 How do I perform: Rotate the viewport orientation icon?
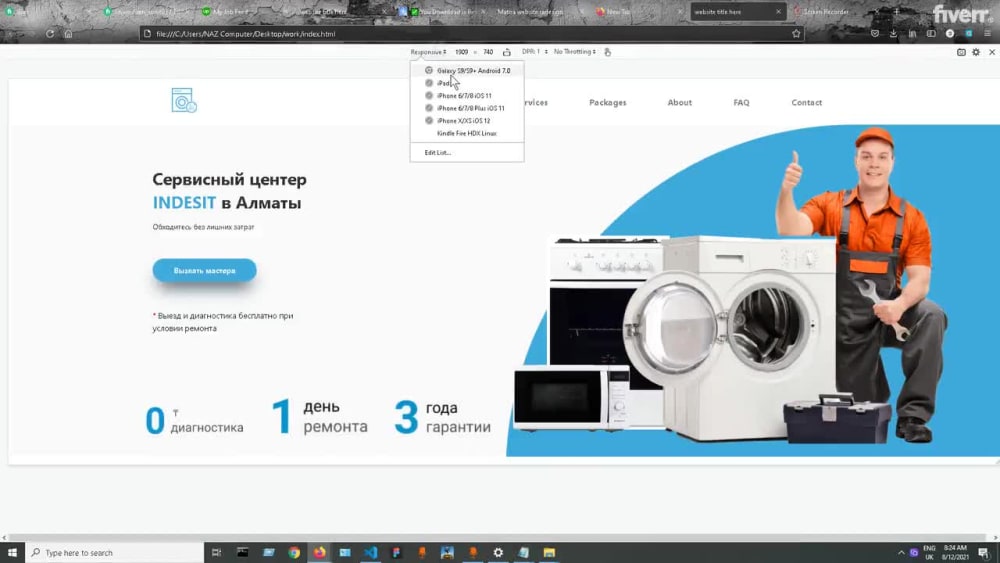point(506,52)
